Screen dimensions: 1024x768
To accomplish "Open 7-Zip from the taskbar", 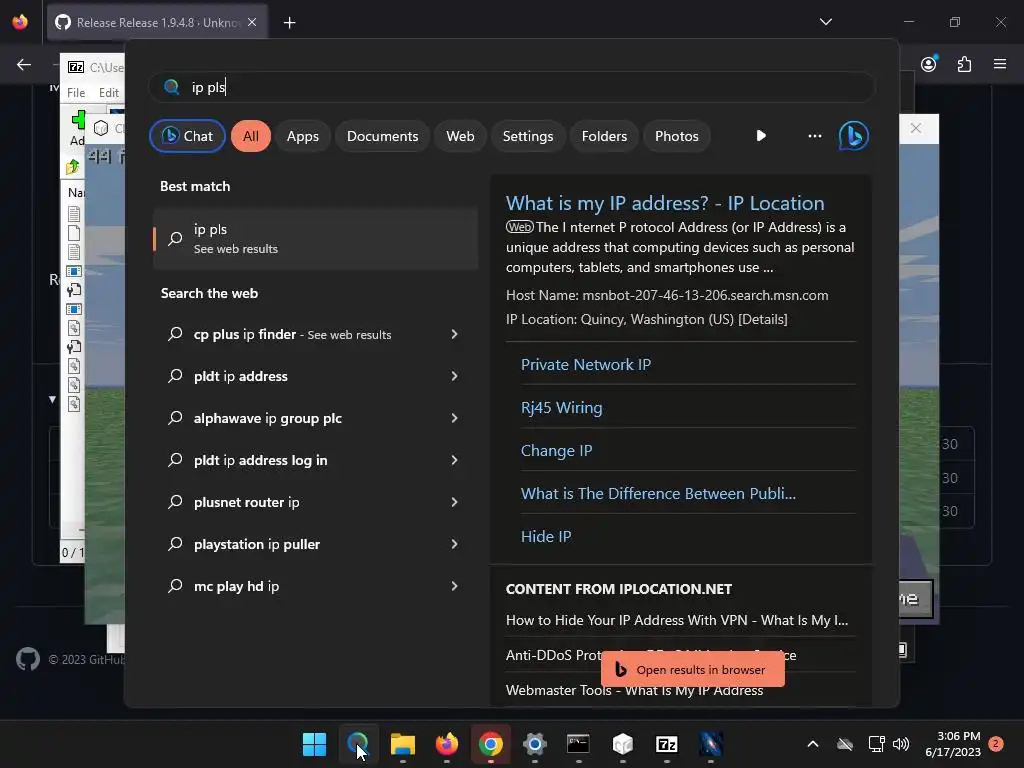I will (x=667, y=744).
